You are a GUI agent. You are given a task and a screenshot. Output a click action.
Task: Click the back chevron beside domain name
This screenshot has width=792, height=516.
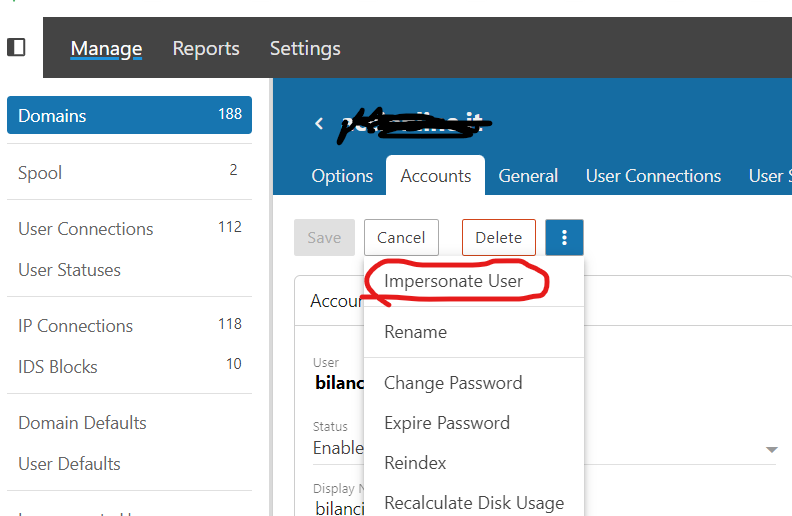(319, 123)
